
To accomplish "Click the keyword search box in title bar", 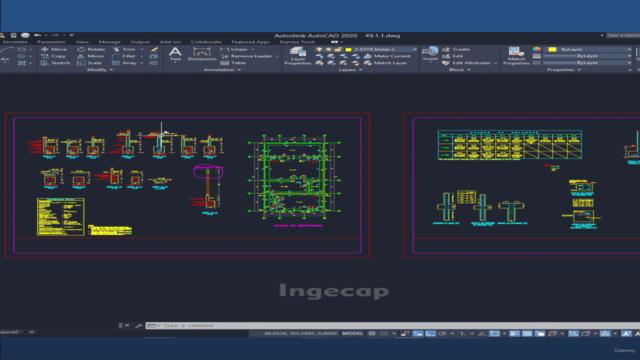I will 623,36.
